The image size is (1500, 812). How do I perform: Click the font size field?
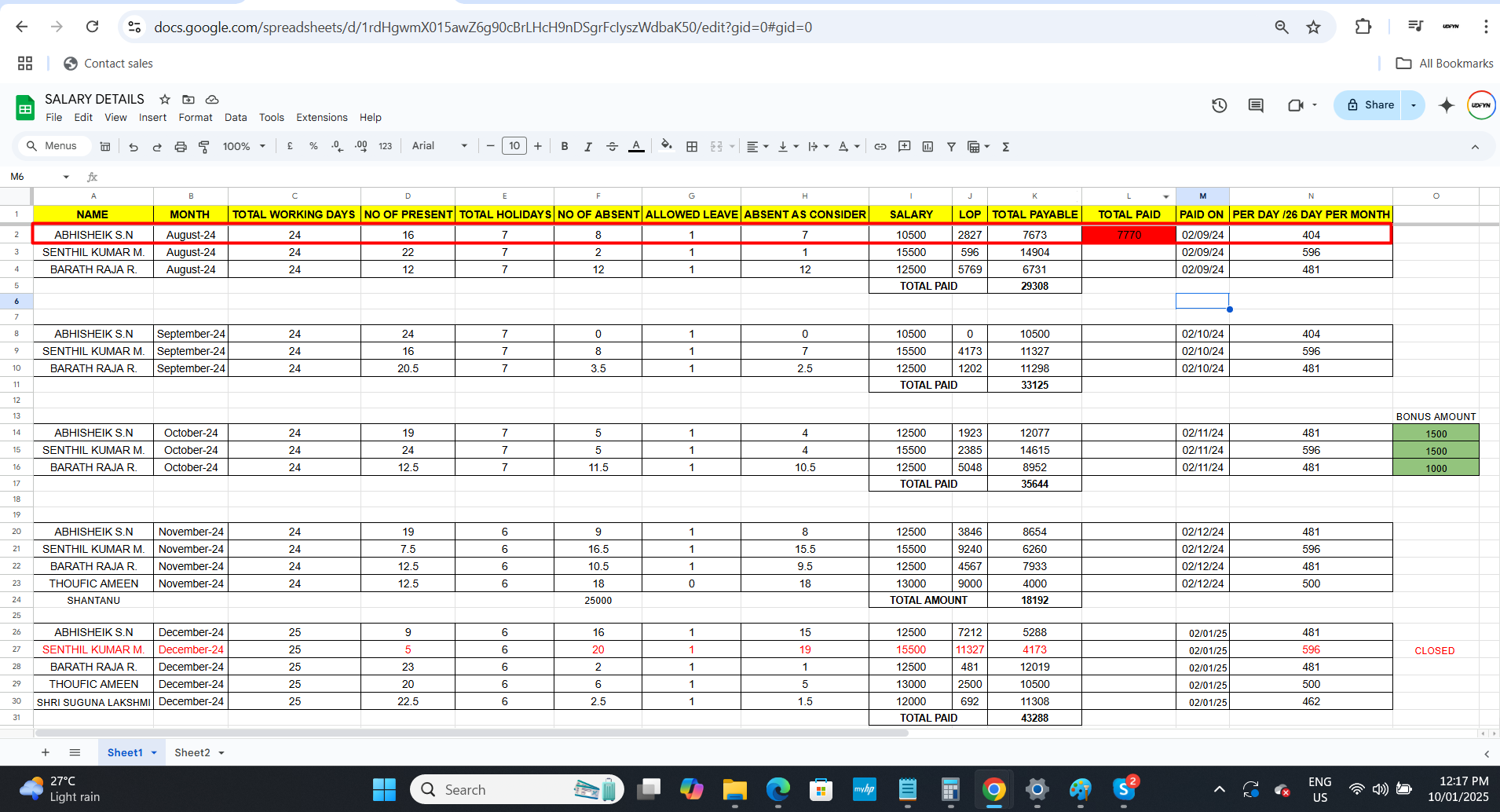[514, 146]
